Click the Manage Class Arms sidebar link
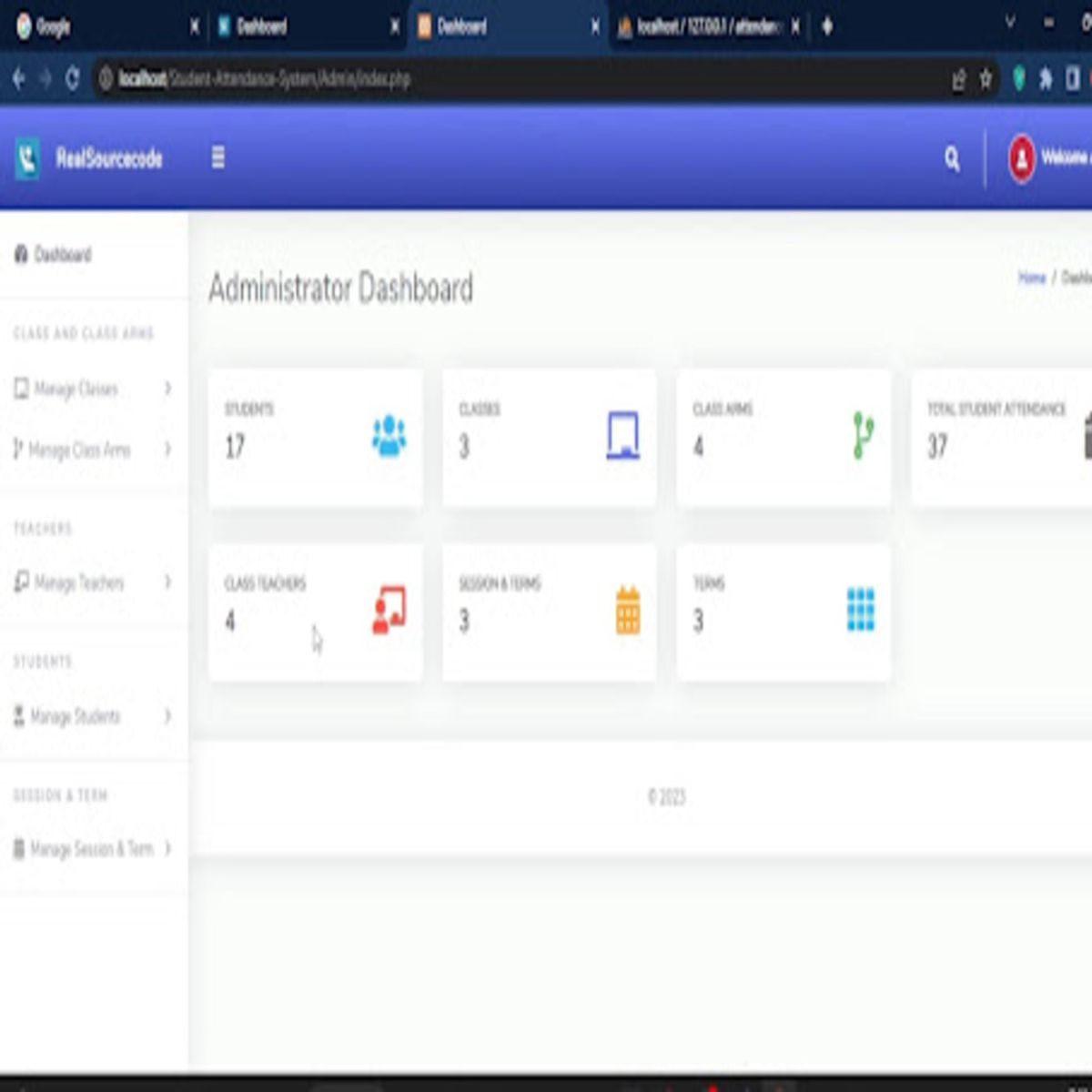Screen dimensions: 1092x1092 click(79, 450)
